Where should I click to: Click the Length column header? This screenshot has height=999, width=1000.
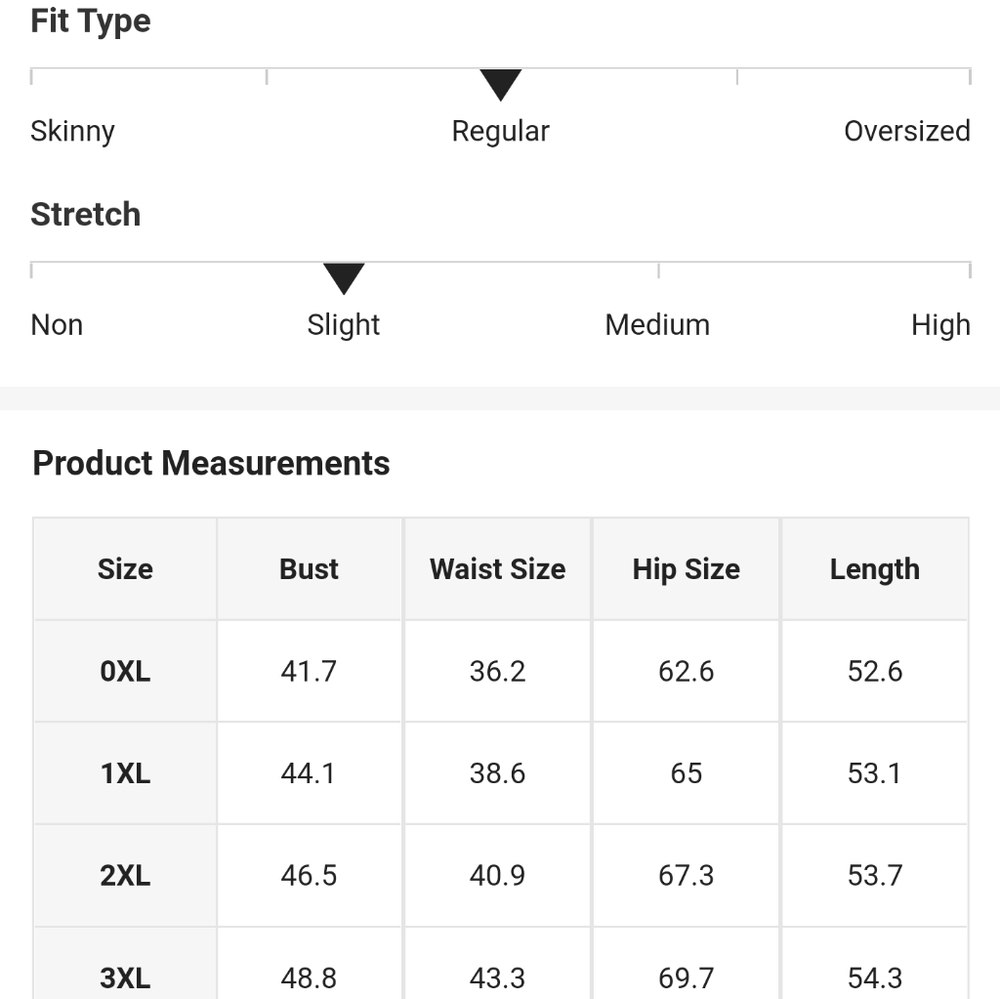pos(875,569)
